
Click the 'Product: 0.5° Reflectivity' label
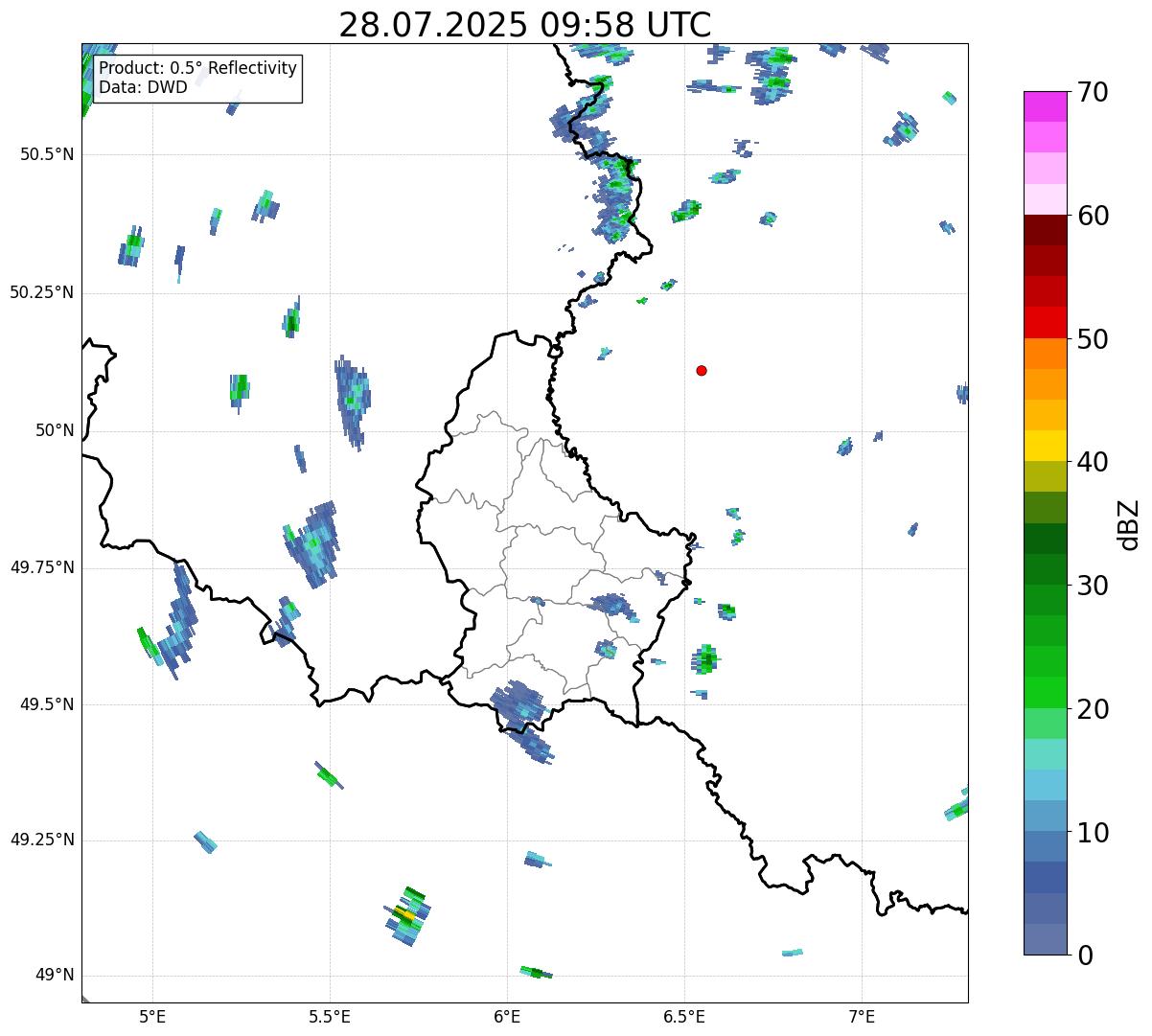click(x=198, y=69)
